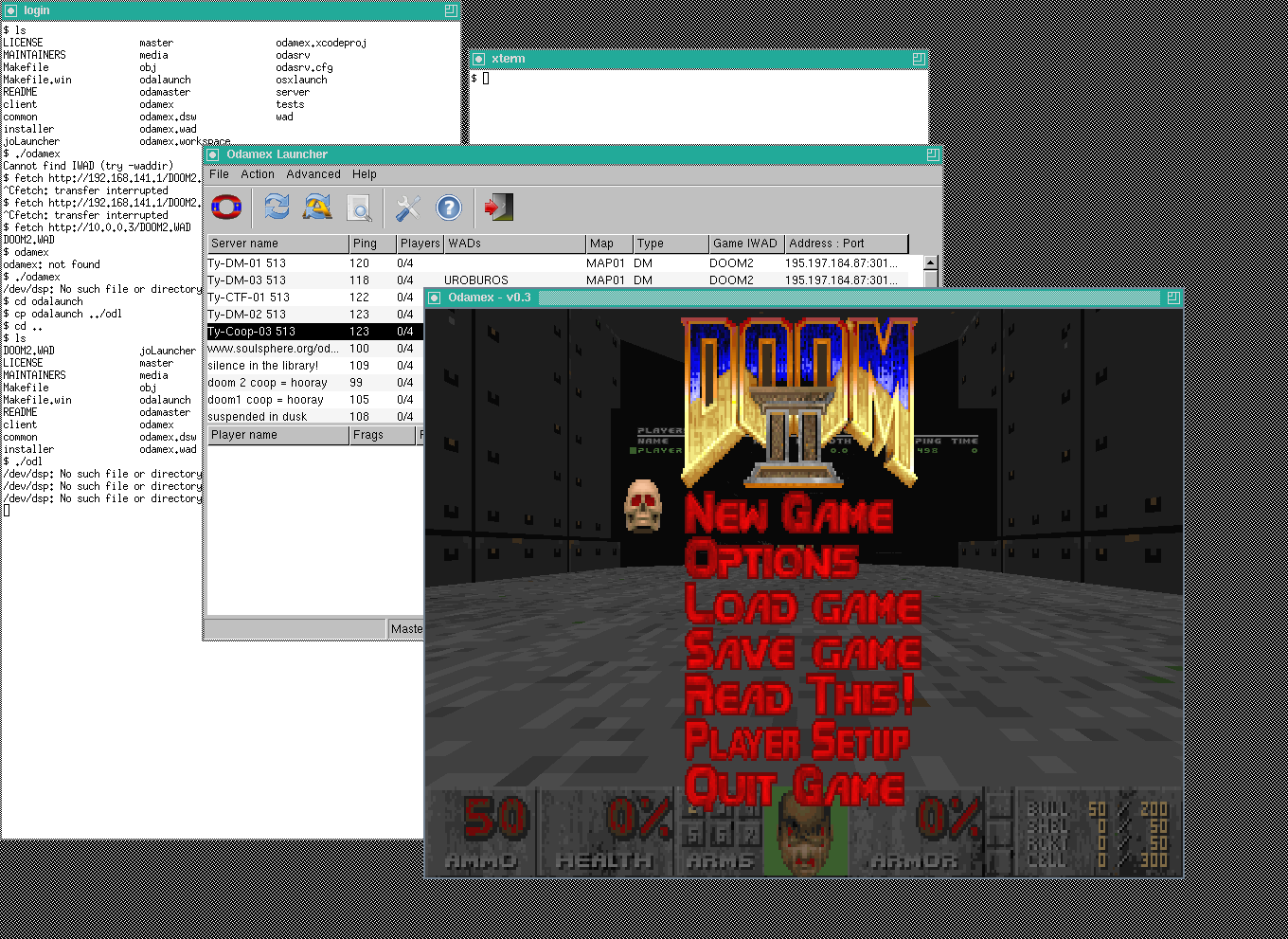Select server row Ty-DM-02 513

click(315, 315)
